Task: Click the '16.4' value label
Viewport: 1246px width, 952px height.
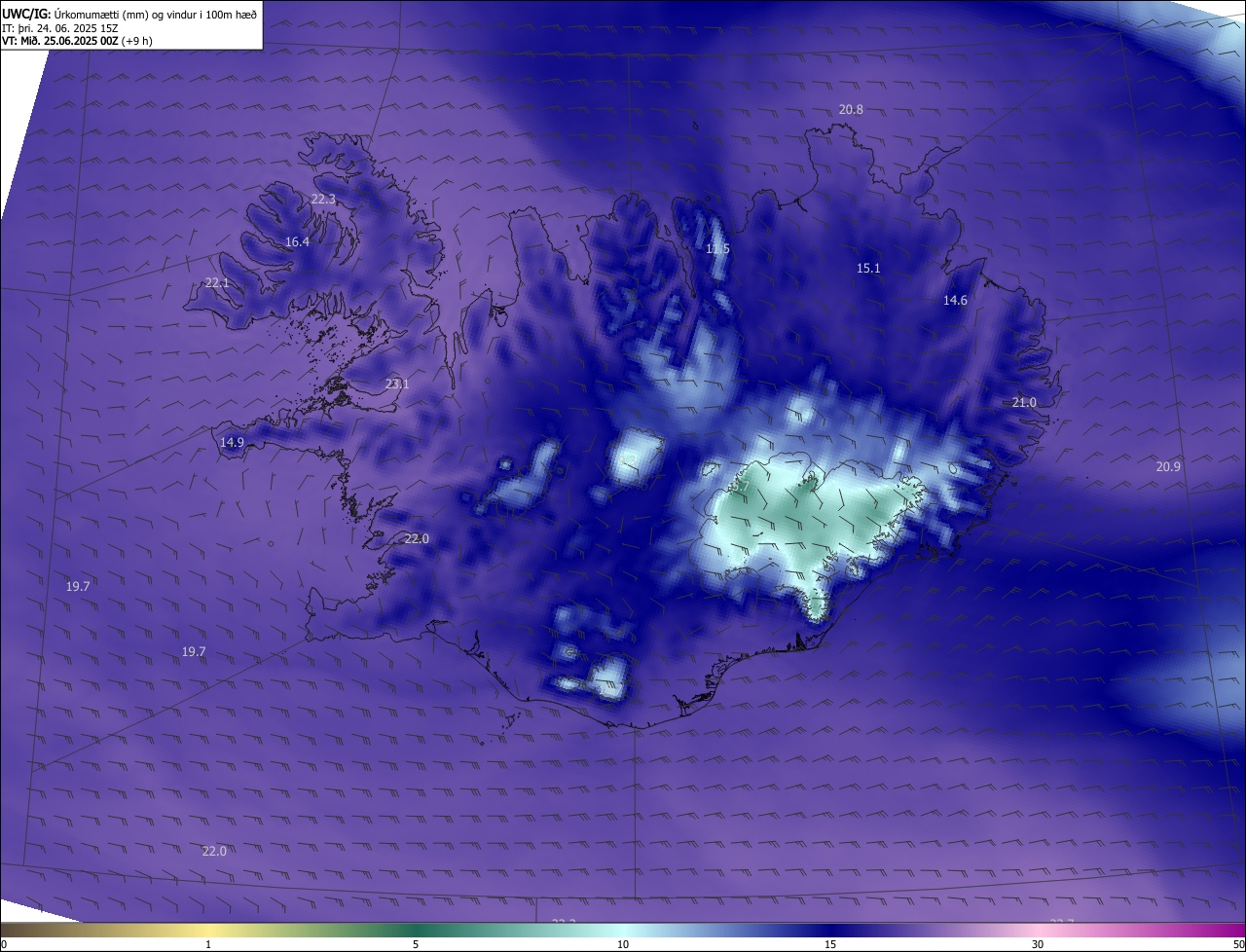Action: click(x=297, y=242)
